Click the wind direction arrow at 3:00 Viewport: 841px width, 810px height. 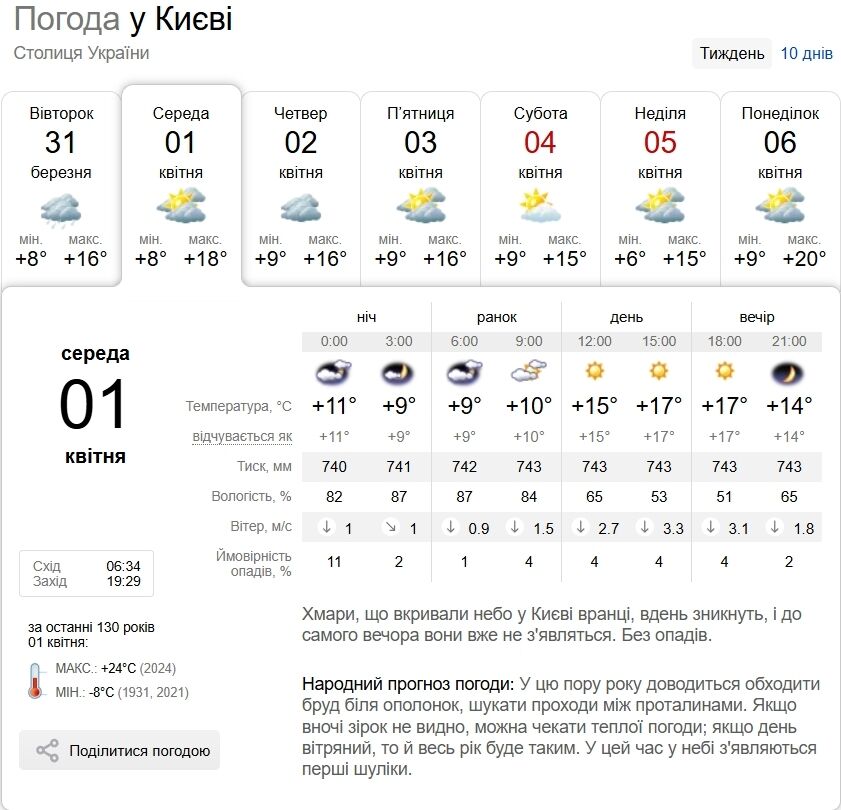coord(391,527)
